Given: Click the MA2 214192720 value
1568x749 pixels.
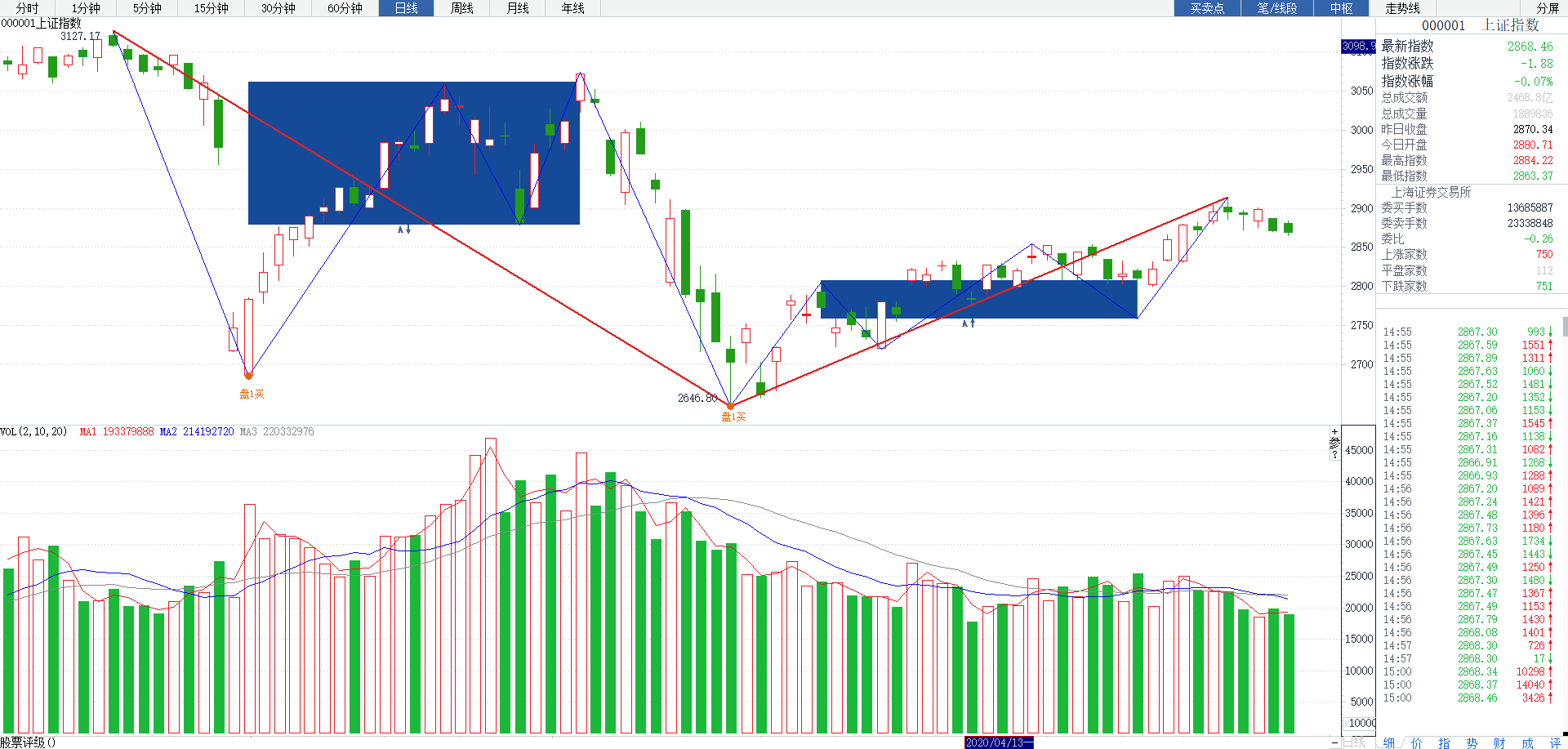Looking at the screenshot, I should (197, 431).
